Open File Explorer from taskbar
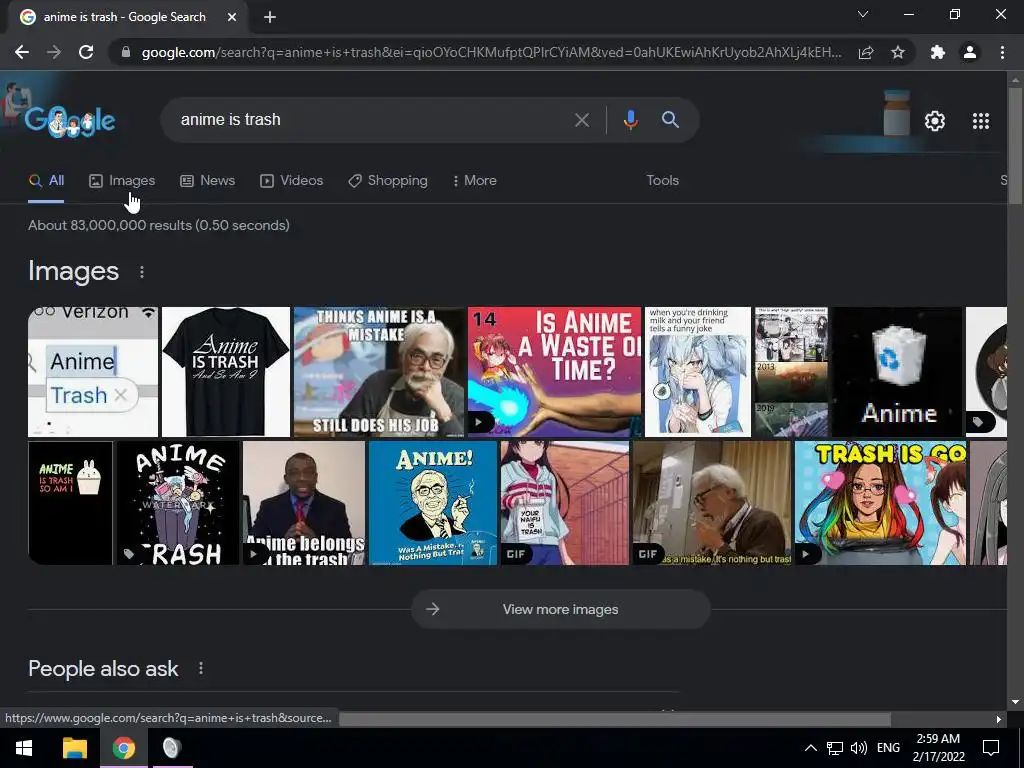1024x768 pixels. point(74,748)
